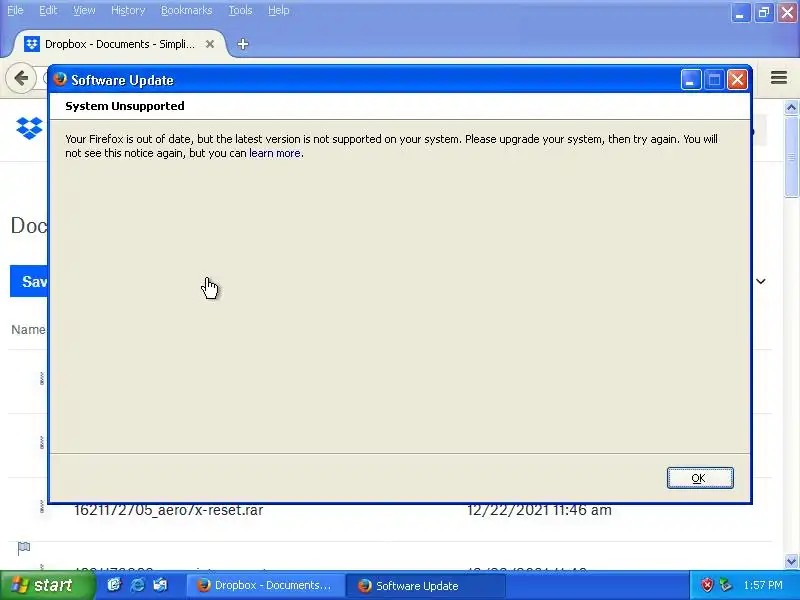Screen dimensions: 800x600
Task: Switch to Software Update taskbar button
Action: click(x=425, y=585)
